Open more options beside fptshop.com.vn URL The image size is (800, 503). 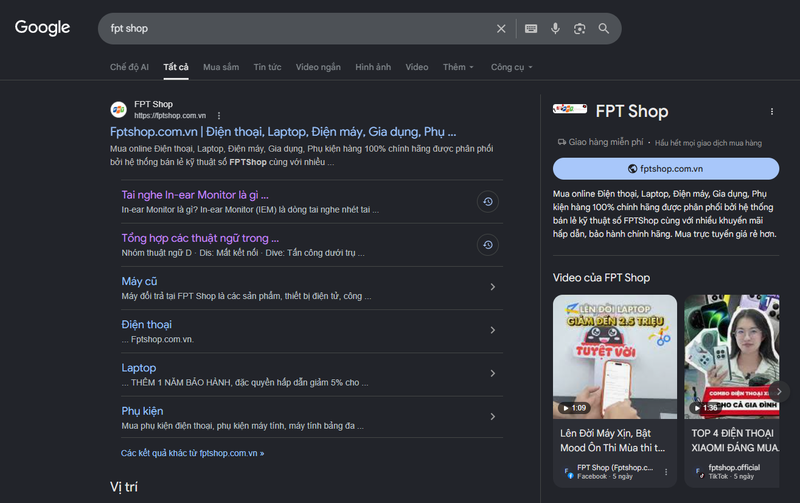click(219, 116)
